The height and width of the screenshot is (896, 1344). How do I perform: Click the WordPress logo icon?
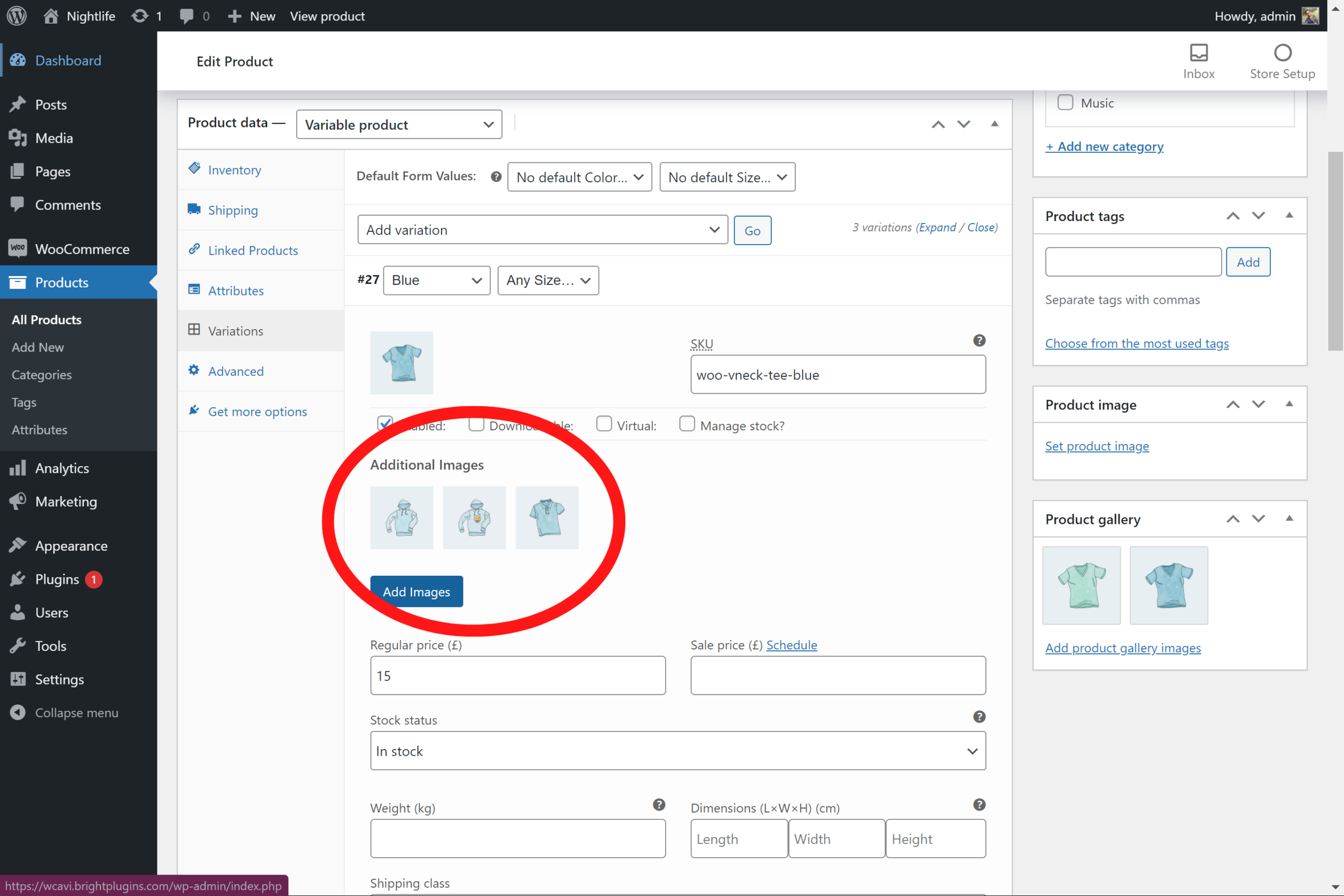pyautogui.click(x=17, y=15)
